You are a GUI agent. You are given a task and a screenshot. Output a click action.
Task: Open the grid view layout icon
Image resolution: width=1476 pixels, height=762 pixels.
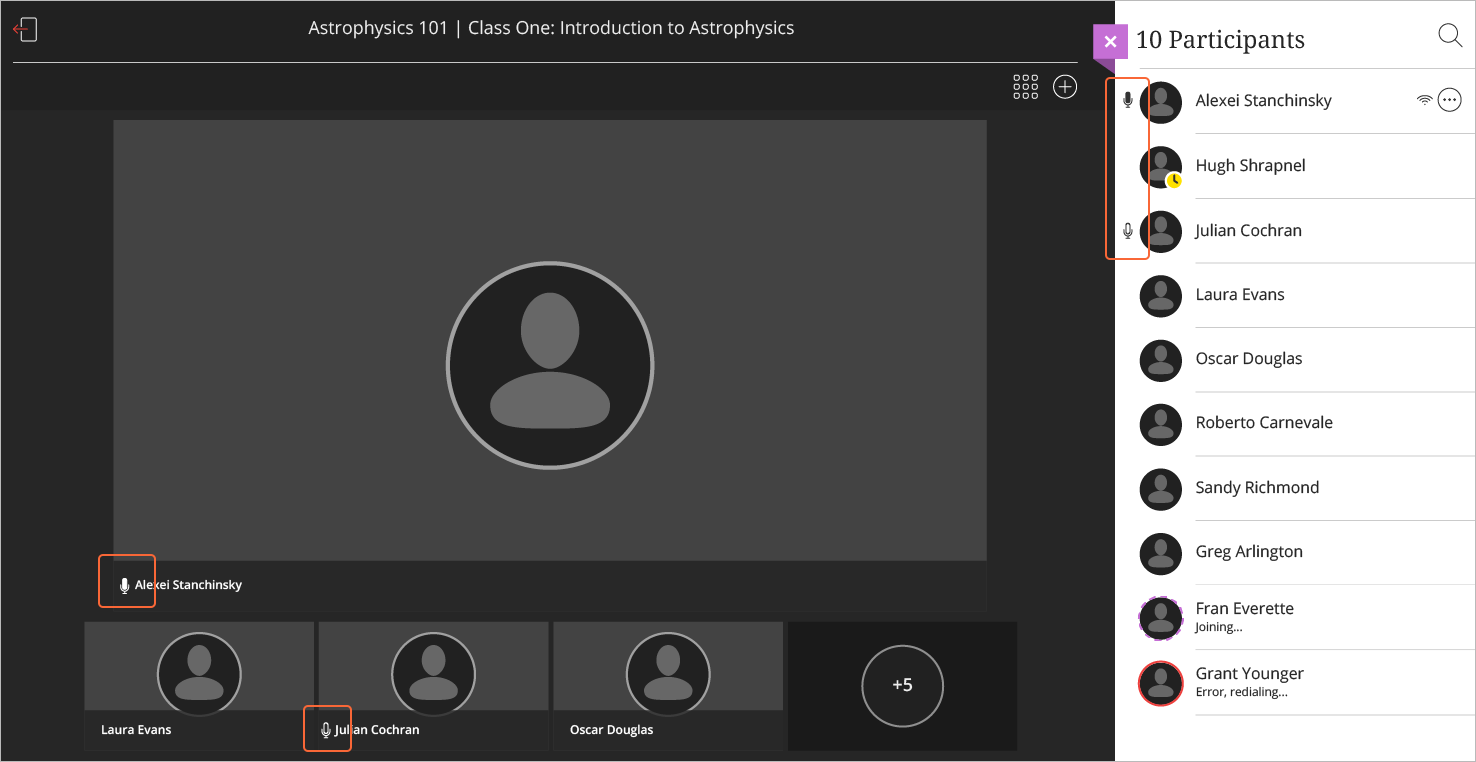1025,87
